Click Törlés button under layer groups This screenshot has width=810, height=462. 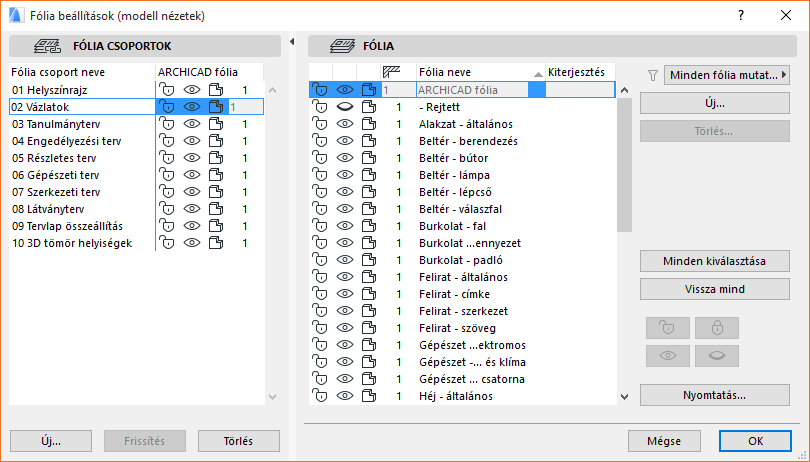[238, 441]
